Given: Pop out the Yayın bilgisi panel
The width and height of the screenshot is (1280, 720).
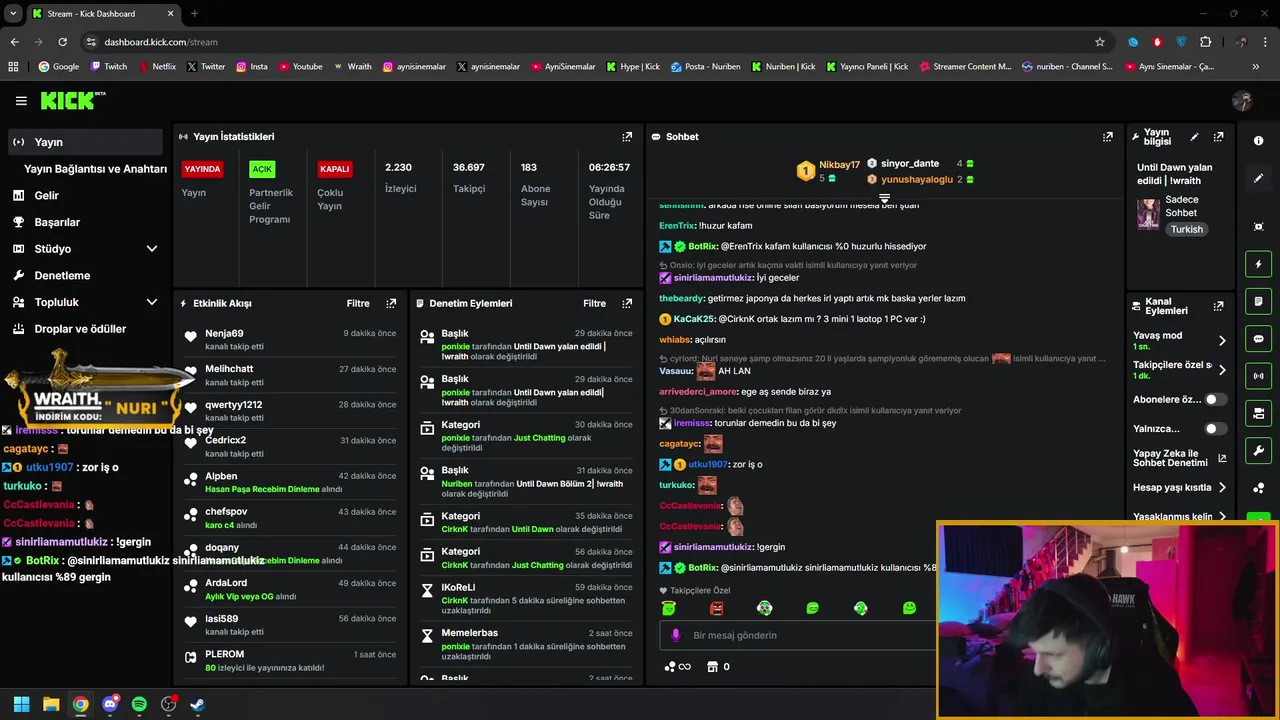Looking at the screenshot, I should click(x=1218, y=137).
